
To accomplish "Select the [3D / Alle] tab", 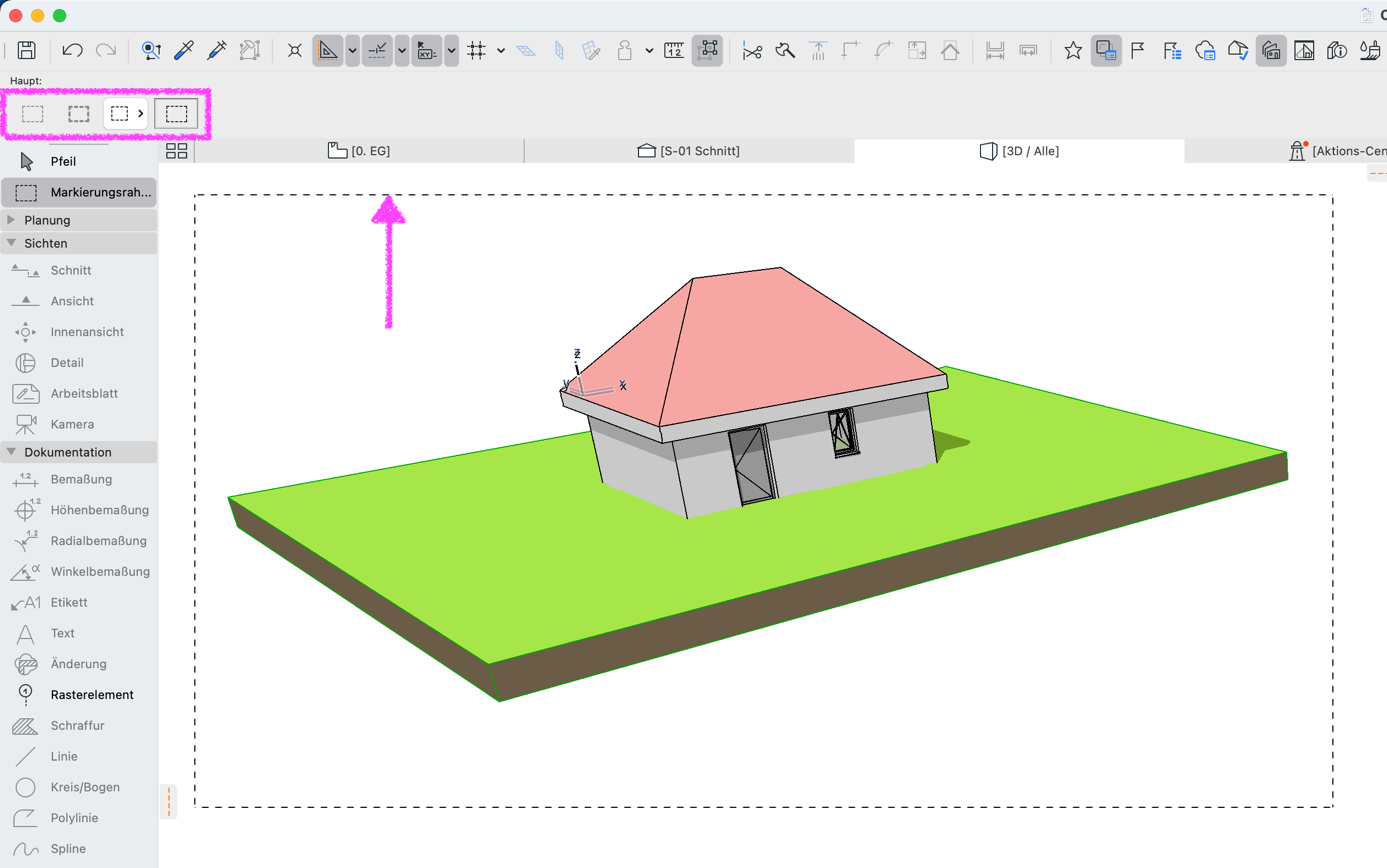I will coord(1019,151).
